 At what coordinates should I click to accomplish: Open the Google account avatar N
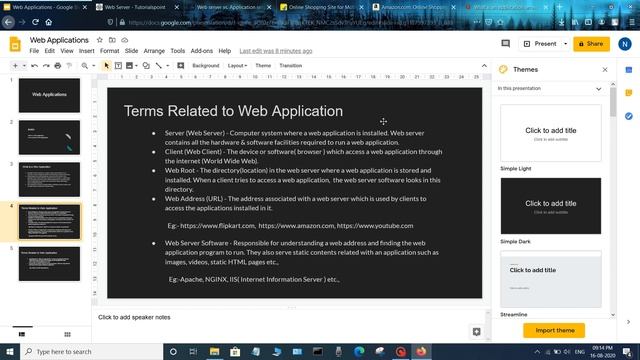pos(624,44)
